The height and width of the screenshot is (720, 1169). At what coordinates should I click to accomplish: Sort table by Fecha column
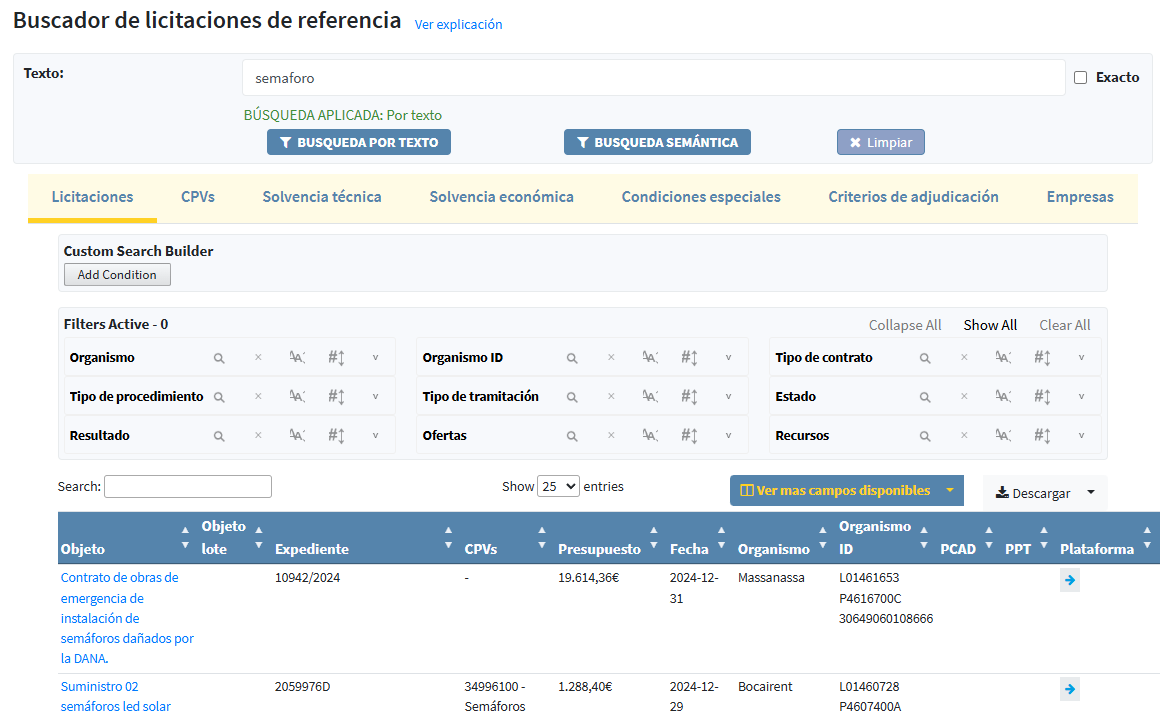pos(699,538)
